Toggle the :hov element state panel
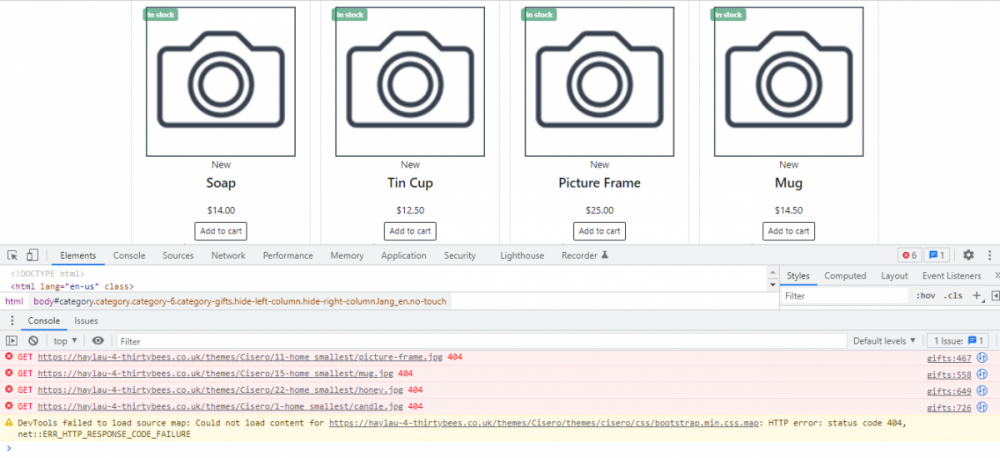Image resolution: width=1000 pixels, height=458 pixels. coord(924,296)
